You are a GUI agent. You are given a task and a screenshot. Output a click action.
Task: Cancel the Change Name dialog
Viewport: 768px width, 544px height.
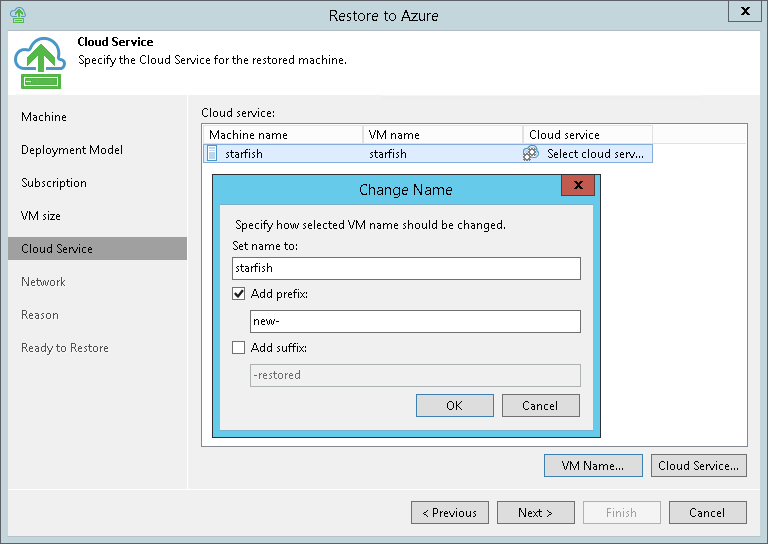click(x=540, y=405)
